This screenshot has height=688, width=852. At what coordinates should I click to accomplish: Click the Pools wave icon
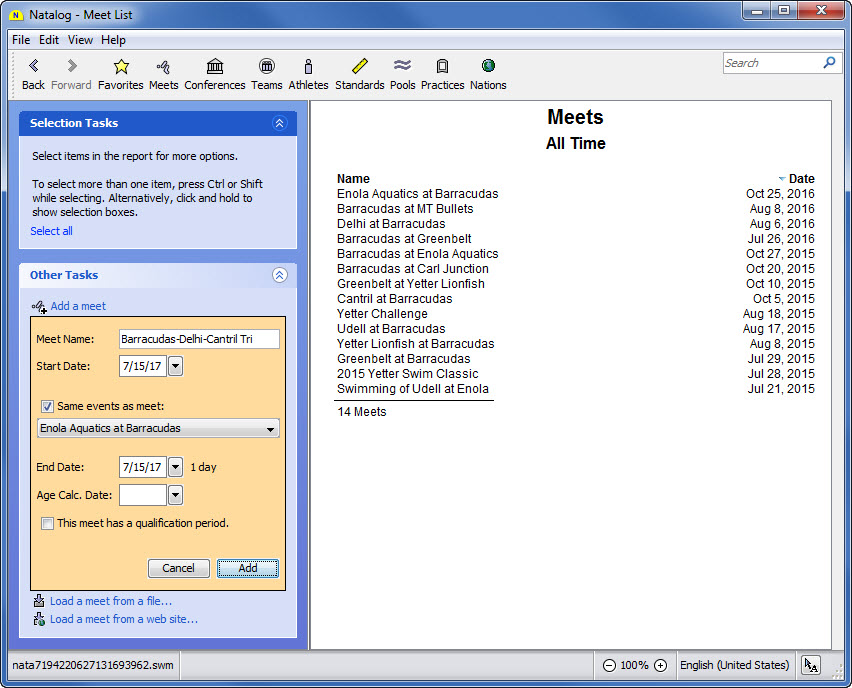pyautogui.click(x=403, y=67)
